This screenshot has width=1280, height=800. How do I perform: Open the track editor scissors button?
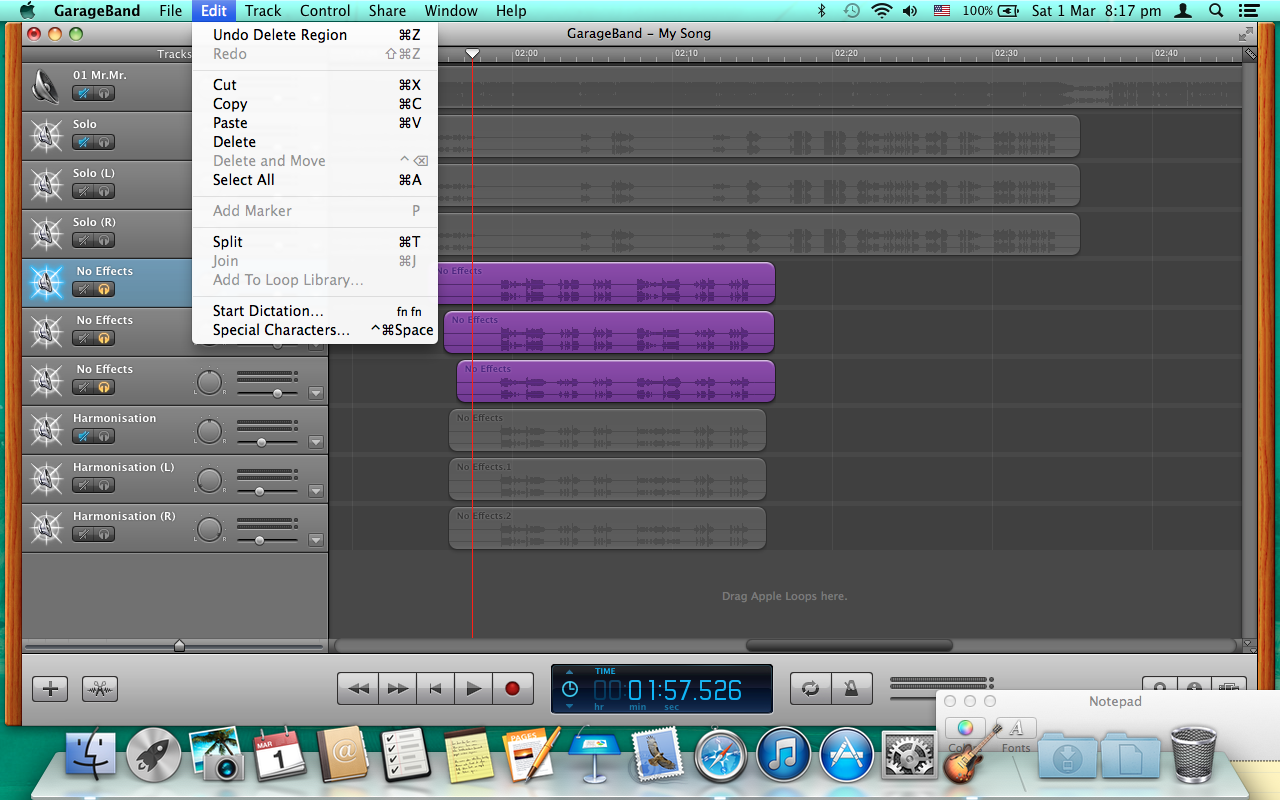click(100, 688)
